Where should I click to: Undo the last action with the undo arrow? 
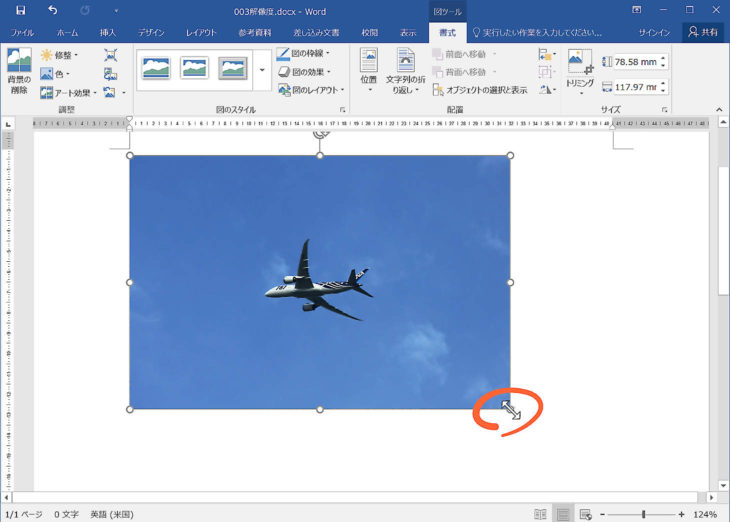pyautogui.click(x=52, y=10)
